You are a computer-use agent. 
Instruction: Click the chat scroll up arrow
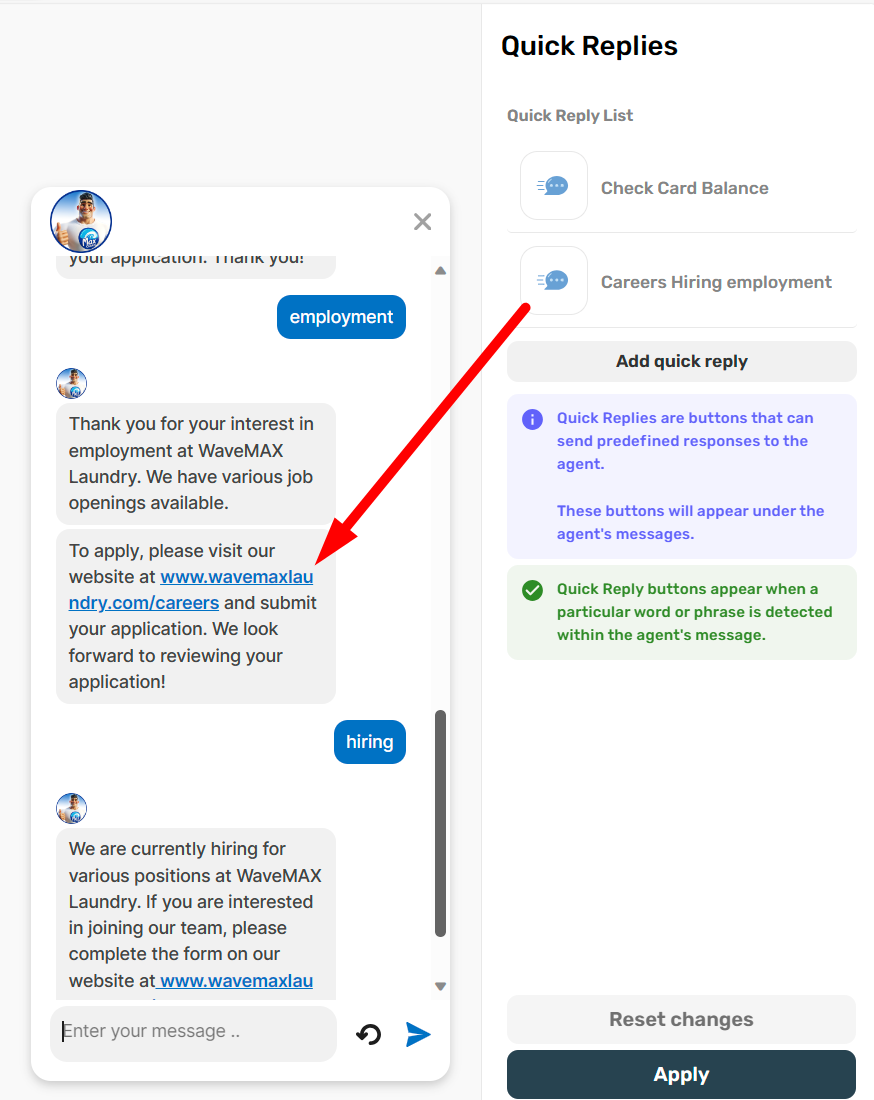point(441,271)
